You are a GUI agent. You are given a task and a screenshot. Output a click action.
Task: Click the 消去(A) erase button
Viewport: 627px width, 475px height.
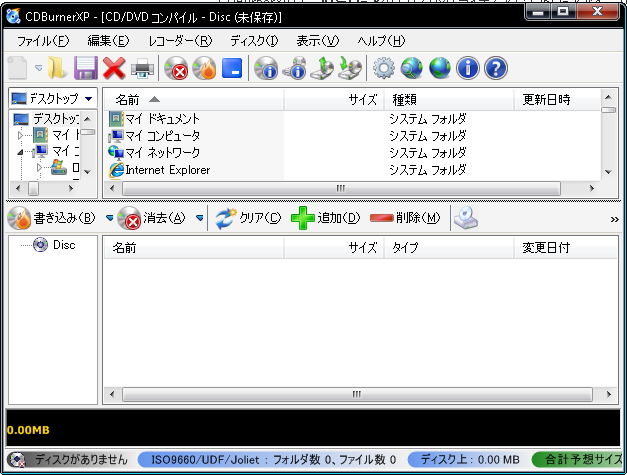point(152,218)
